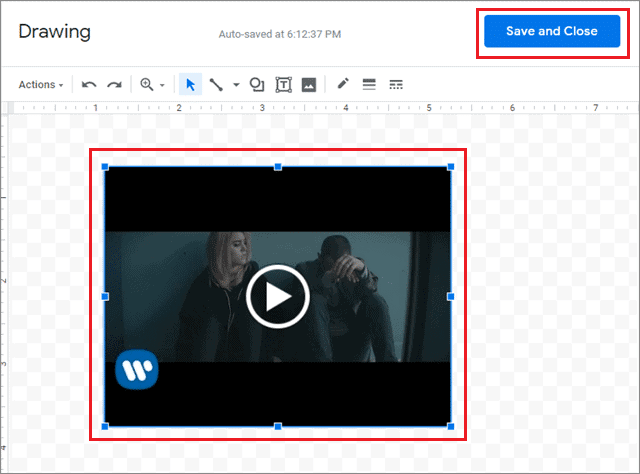Screen dimensions: 640x474
Task: Open the Shape tool
Action: 257,85
